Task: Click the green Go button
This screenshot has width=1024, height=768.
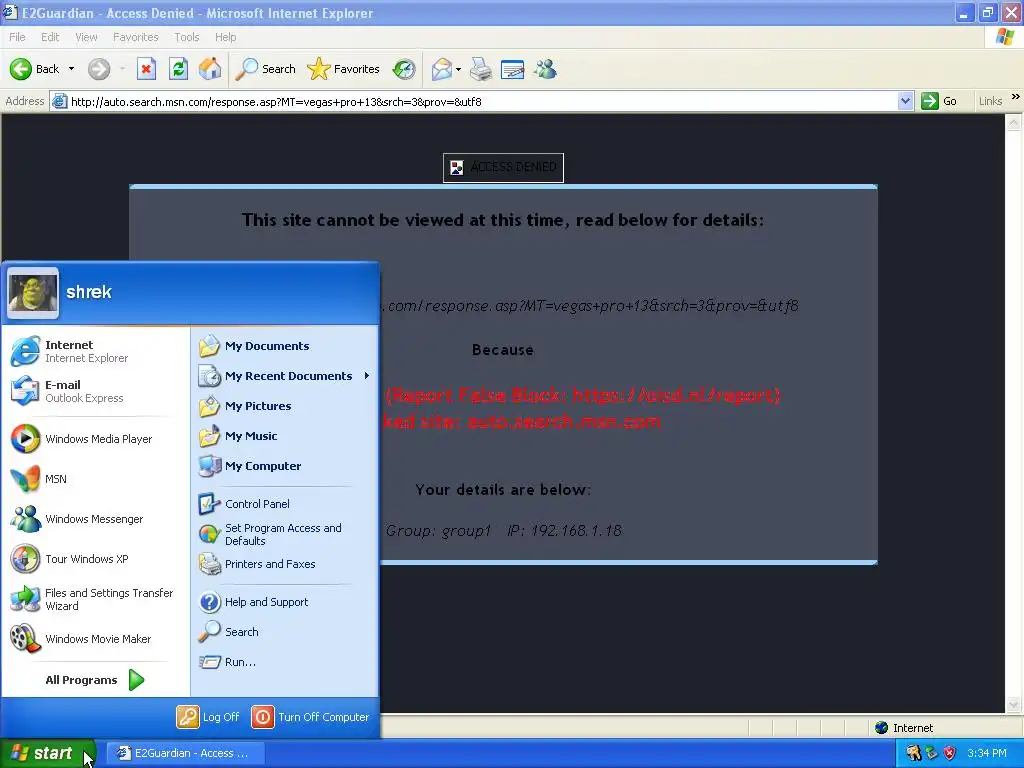Action: pyautogui.click(x=939, y=102)
